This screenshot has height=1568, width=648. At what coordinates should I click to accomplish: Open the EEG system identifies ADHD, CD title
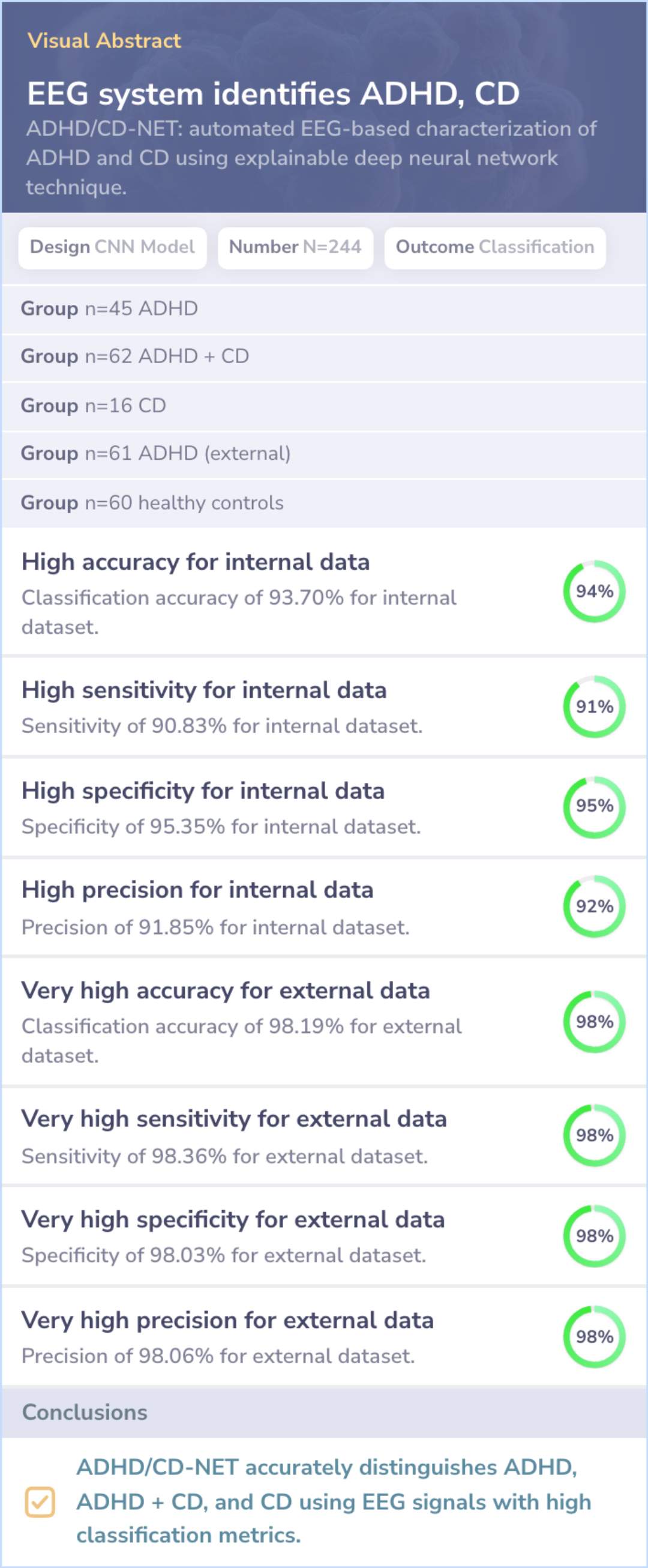pyautogui.click(x=273, y=94)
